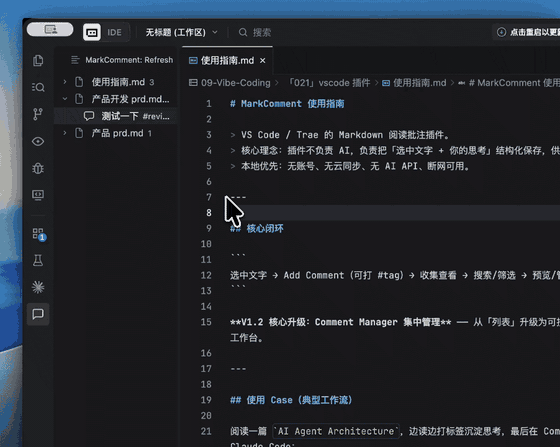Open the eye preview icon in activity bar
Image resolution: width=560 pixels, height=447 pixels.
38,141
